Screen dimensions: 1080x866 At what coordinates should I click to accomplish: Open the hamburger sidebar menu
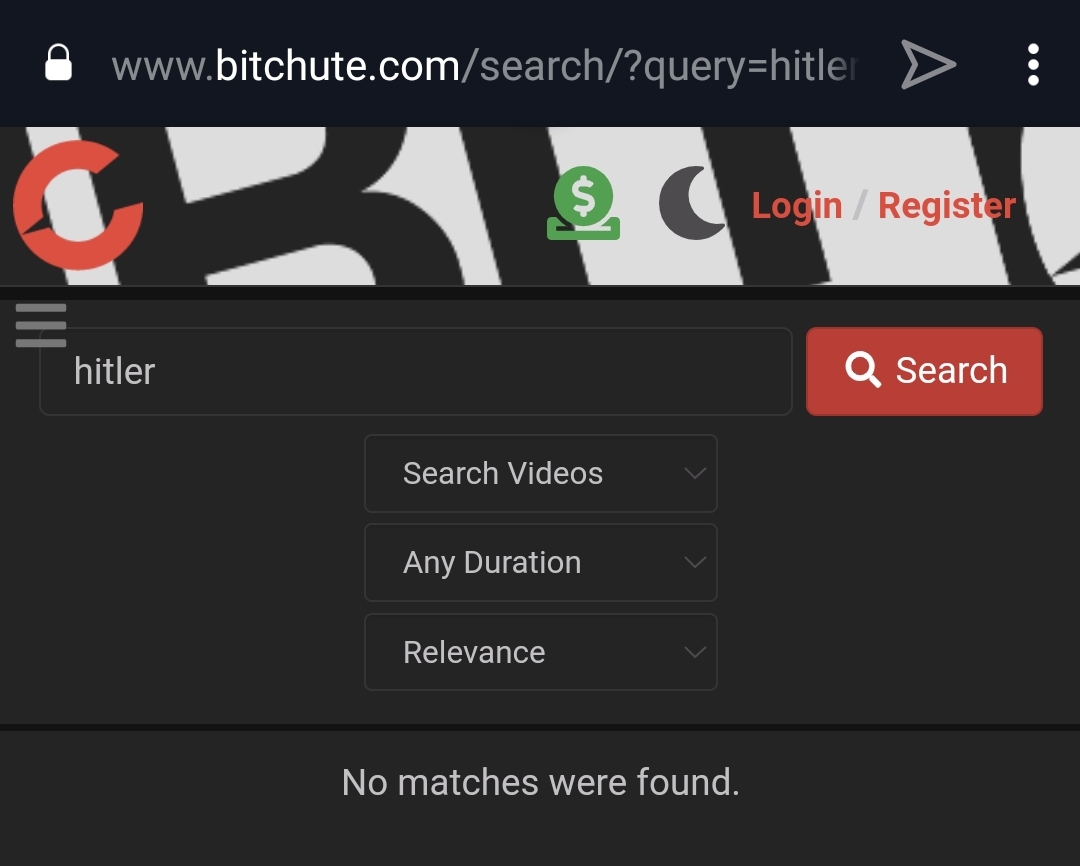click(41, 325)
